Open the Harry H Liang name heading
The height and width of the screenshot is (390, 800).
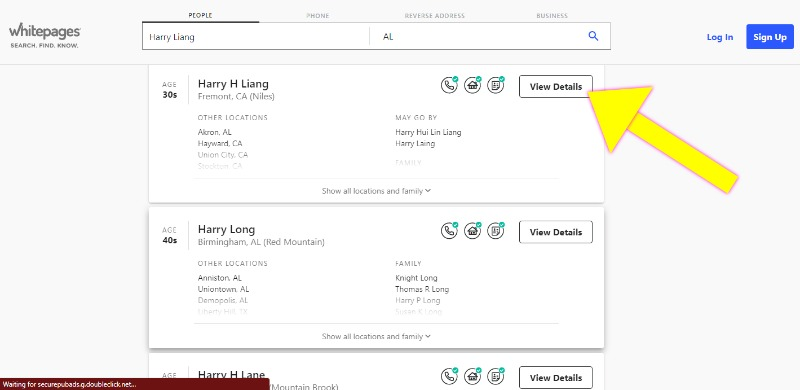pyautogui.click(x=233, y=84)
